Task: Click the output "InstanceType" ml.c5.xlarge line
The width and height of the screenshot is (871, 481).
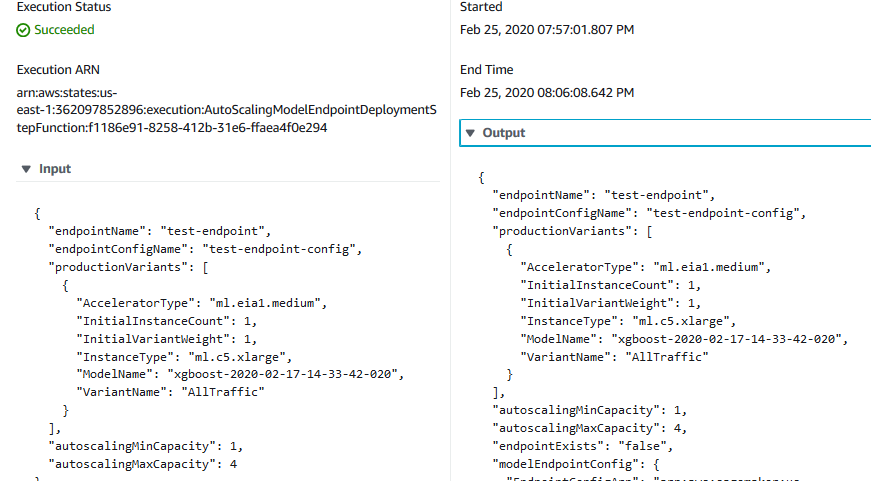Action: coord(628,321)
